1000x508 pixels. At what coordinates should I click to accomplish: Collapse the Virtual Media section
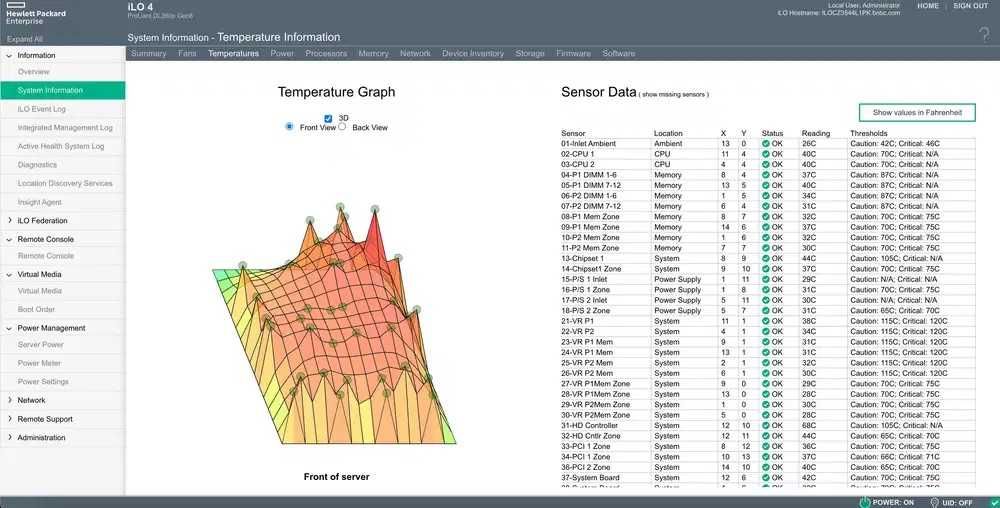[9, 274]
